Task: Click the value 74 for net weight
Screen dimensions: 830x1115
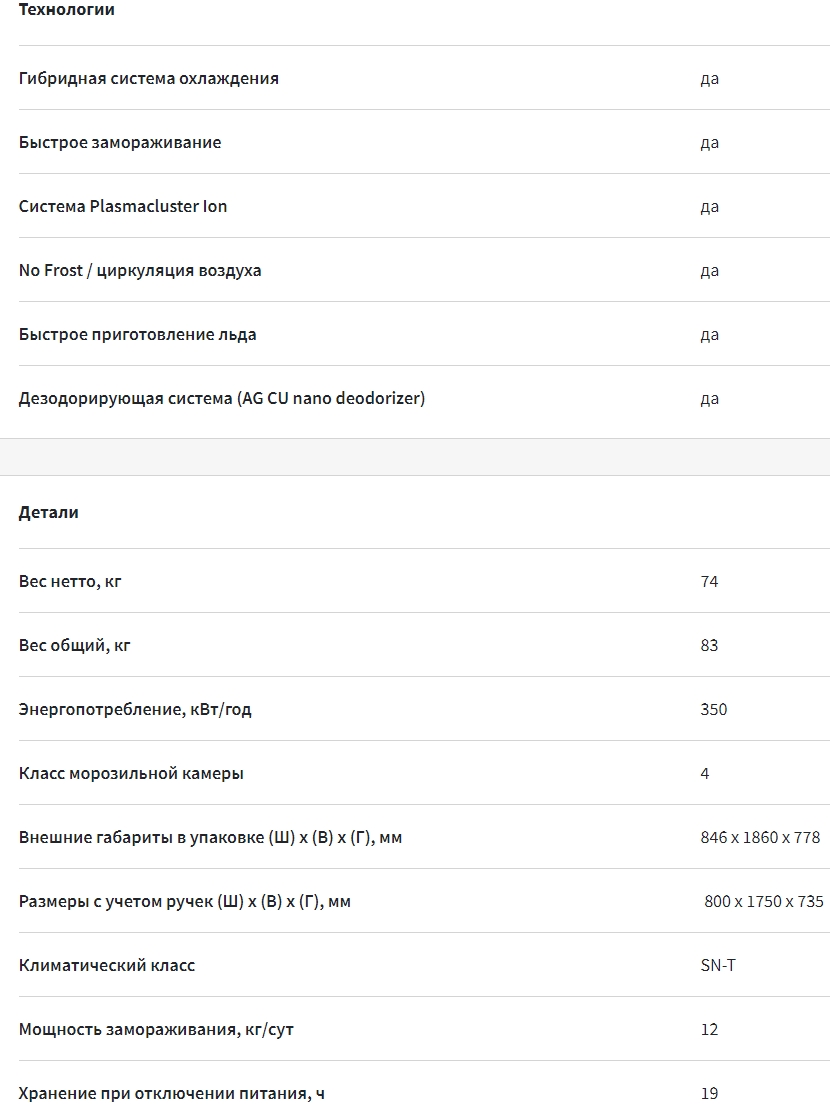Action: point(709,581)
